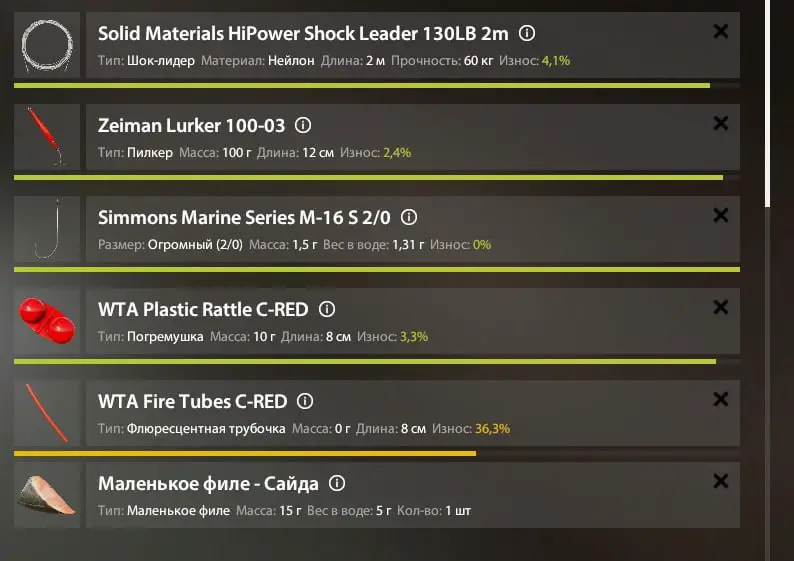This screenshot has height=561, width=794.
Task: Click the vertical scrollbar on the right
Action: (768, 103)
